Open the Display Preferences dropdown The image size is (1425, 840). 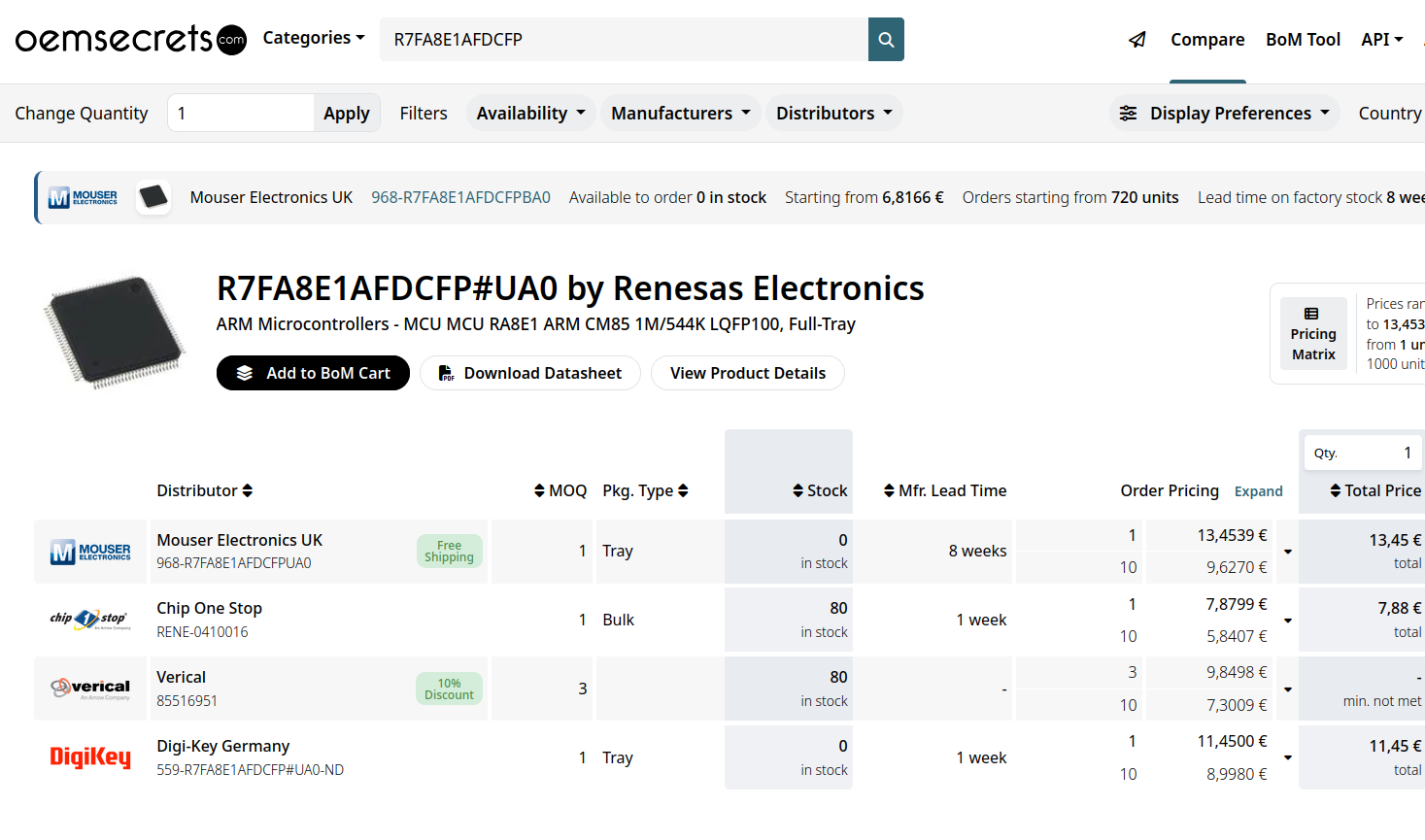[x=1225, y=114]
